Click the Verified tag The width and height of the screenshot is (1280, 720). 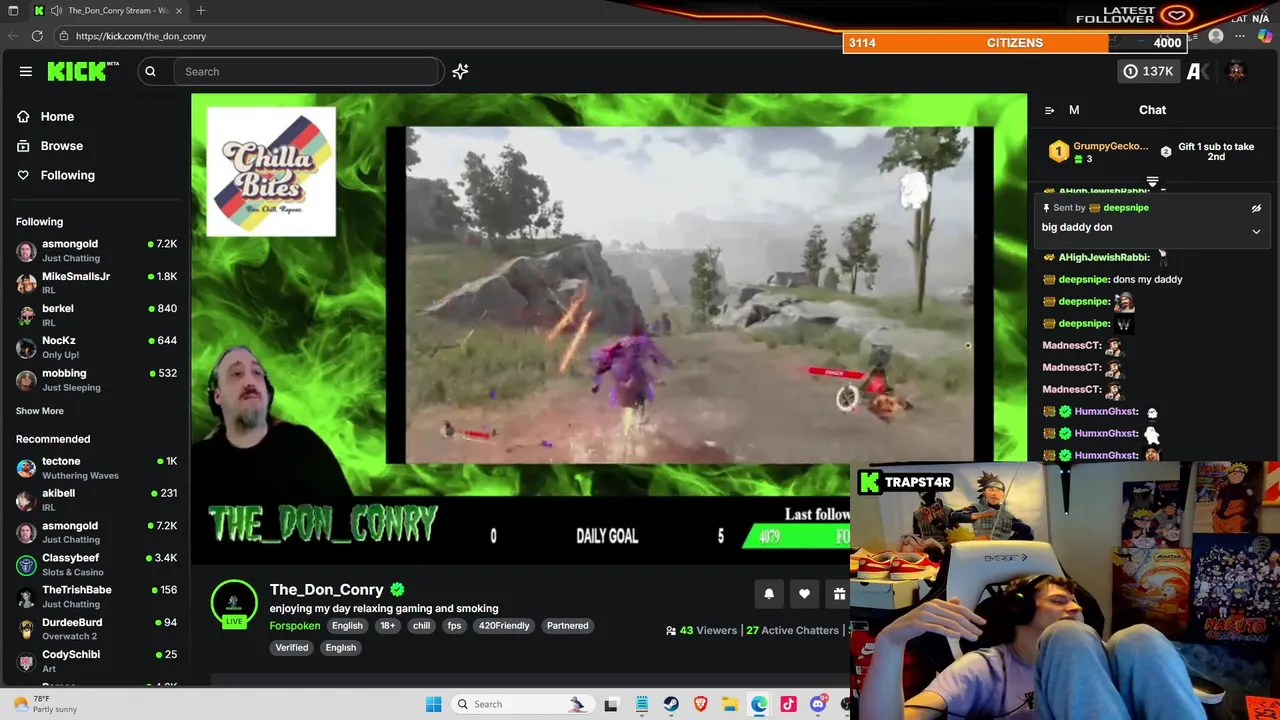tap(292, 648)
